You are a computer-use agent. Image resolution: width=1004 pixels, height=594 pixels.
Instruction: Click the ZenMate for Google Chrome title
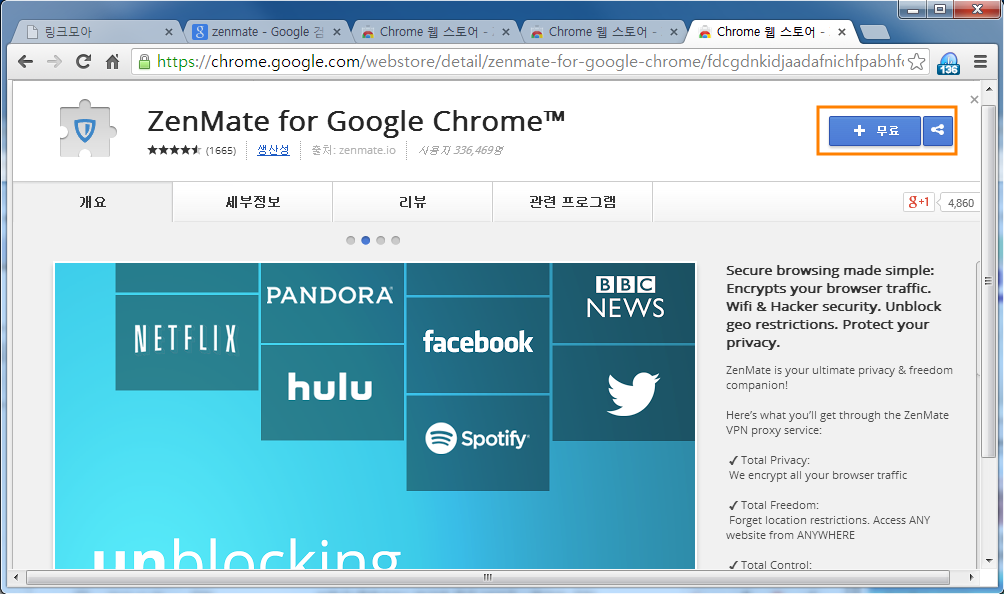click(x=356, y=121)
